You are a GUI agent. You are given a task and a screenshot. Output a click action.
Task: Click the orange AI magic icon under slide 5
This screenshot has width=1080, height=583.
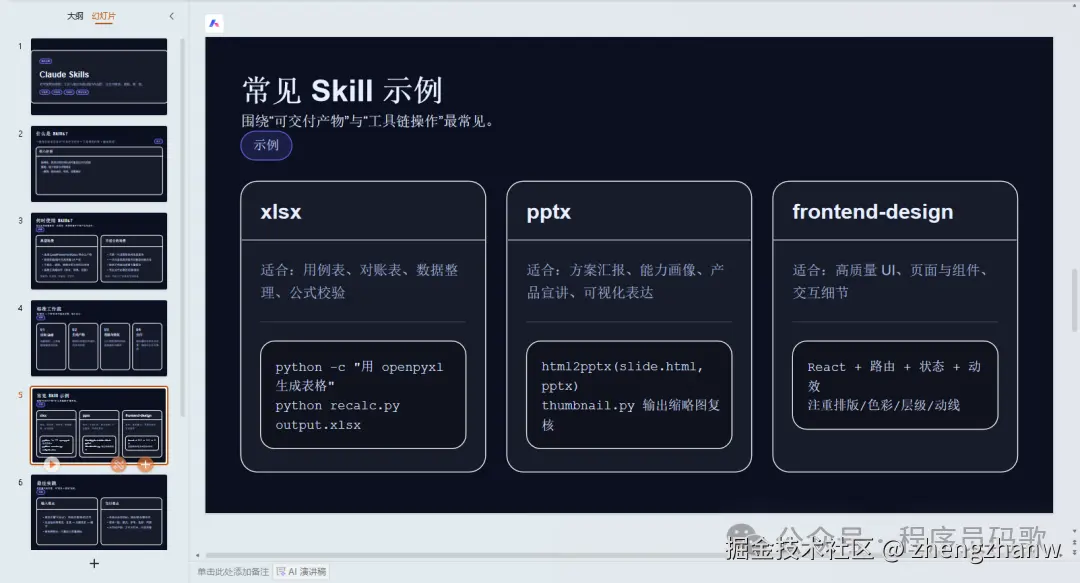coord(119,463)
